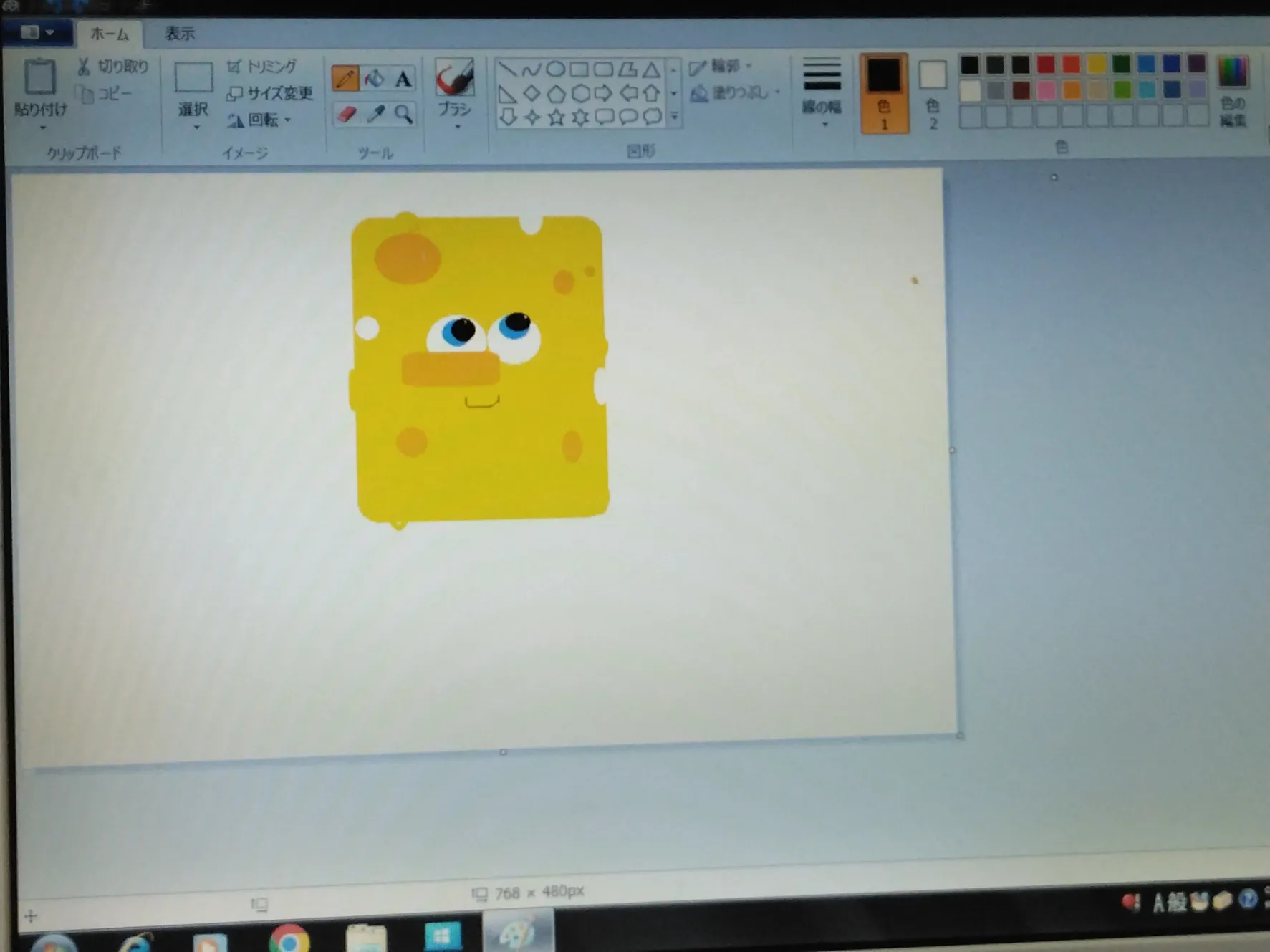1270x952 pixels.
Task: Expand the ブラシ brushes dropdown arrow
Action: [x=457, y=127]
